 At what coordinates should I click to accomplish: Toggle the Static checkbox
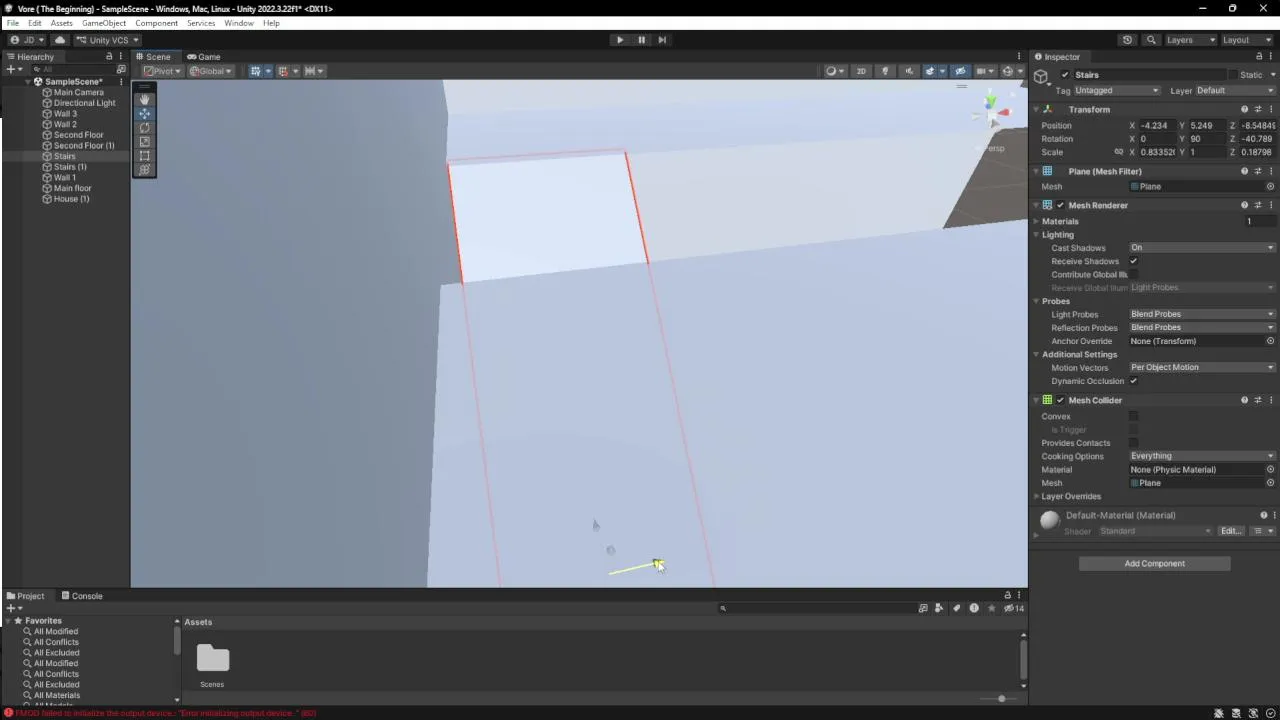tap(1231, 75)
